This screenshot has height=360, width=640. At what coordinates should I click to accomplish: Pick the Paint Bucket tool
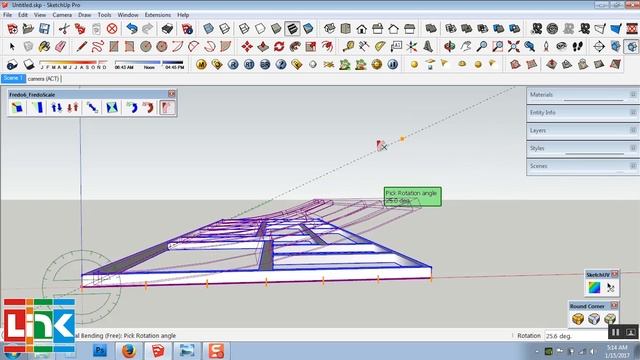(x=44, y=47)
